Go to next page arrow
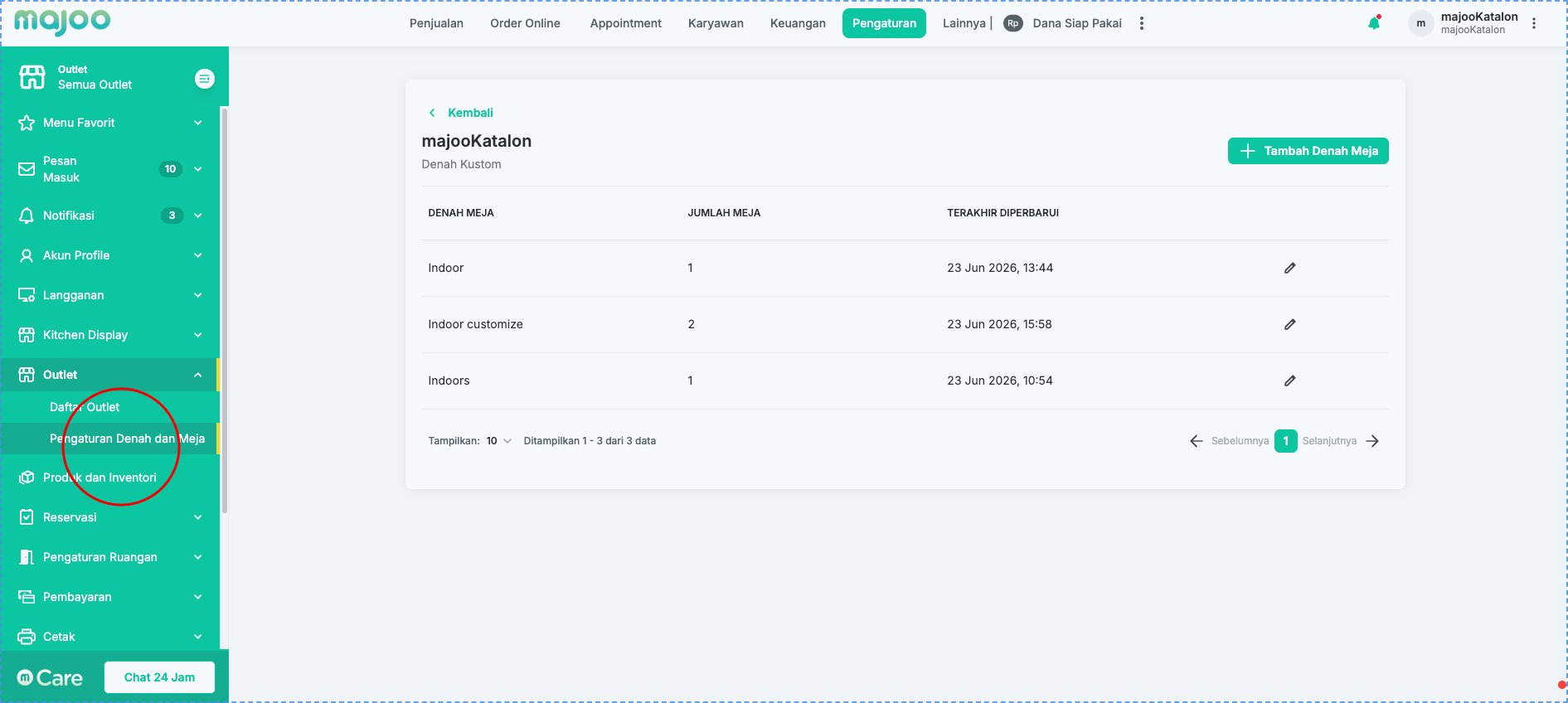Screen dimensions: 1568x703 [1372, 441]
